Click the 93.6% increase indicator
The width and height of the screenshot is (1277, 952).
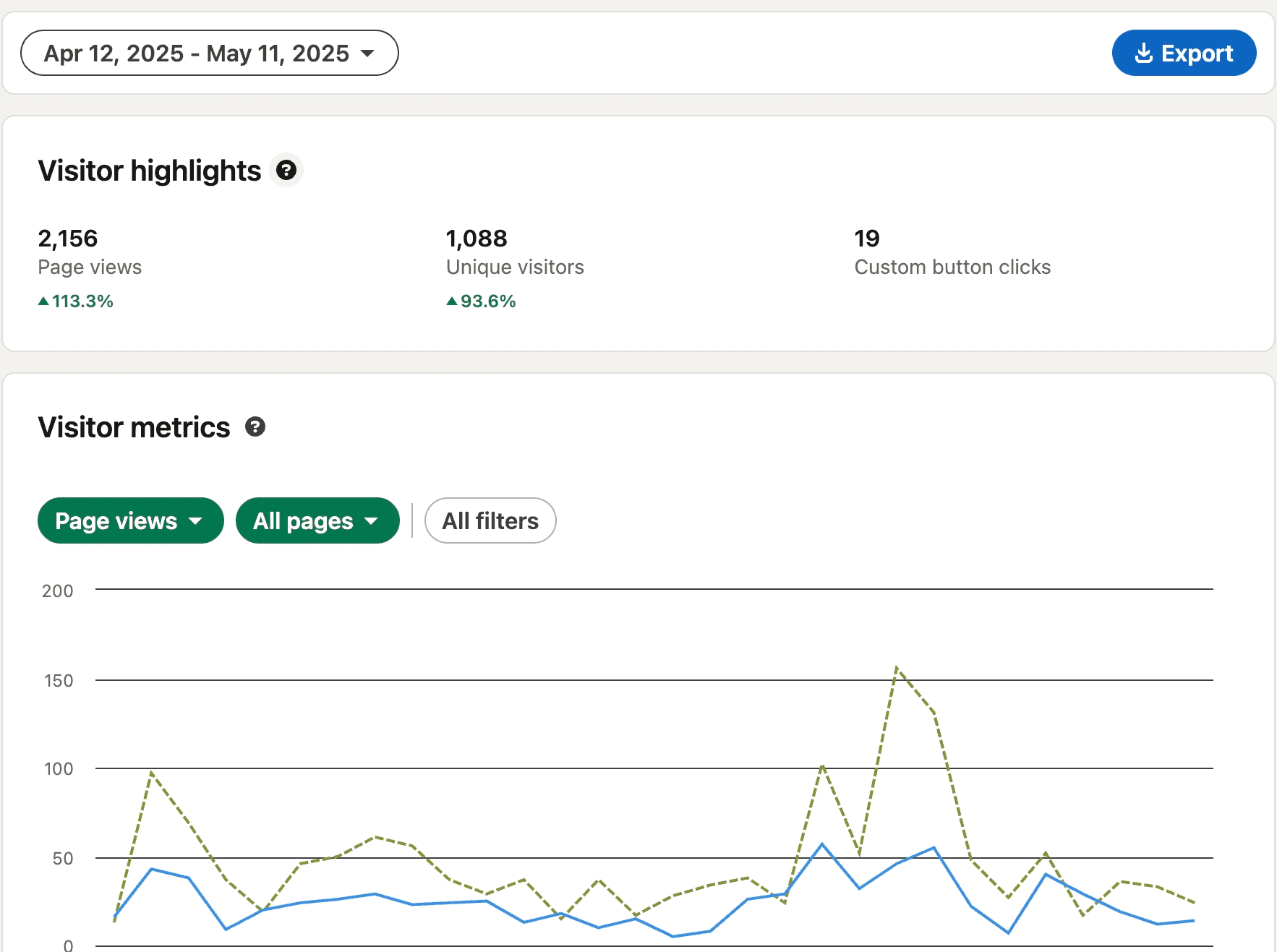click(x=482, y=301)
